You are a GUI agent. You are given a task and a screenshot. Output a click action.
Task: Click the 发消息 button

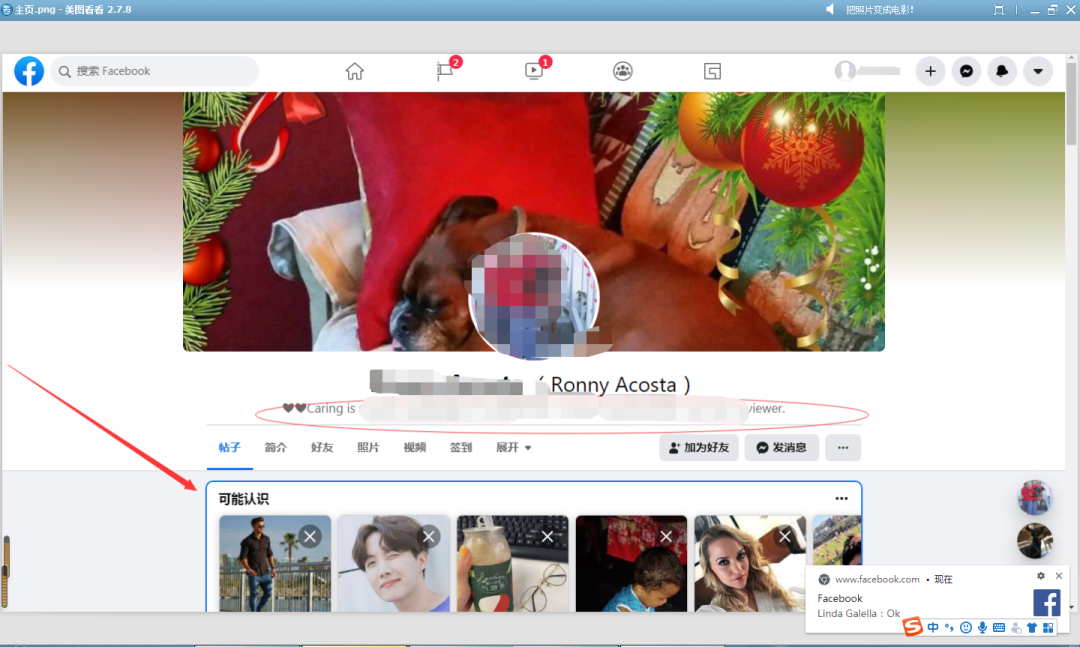click(782, 448)
